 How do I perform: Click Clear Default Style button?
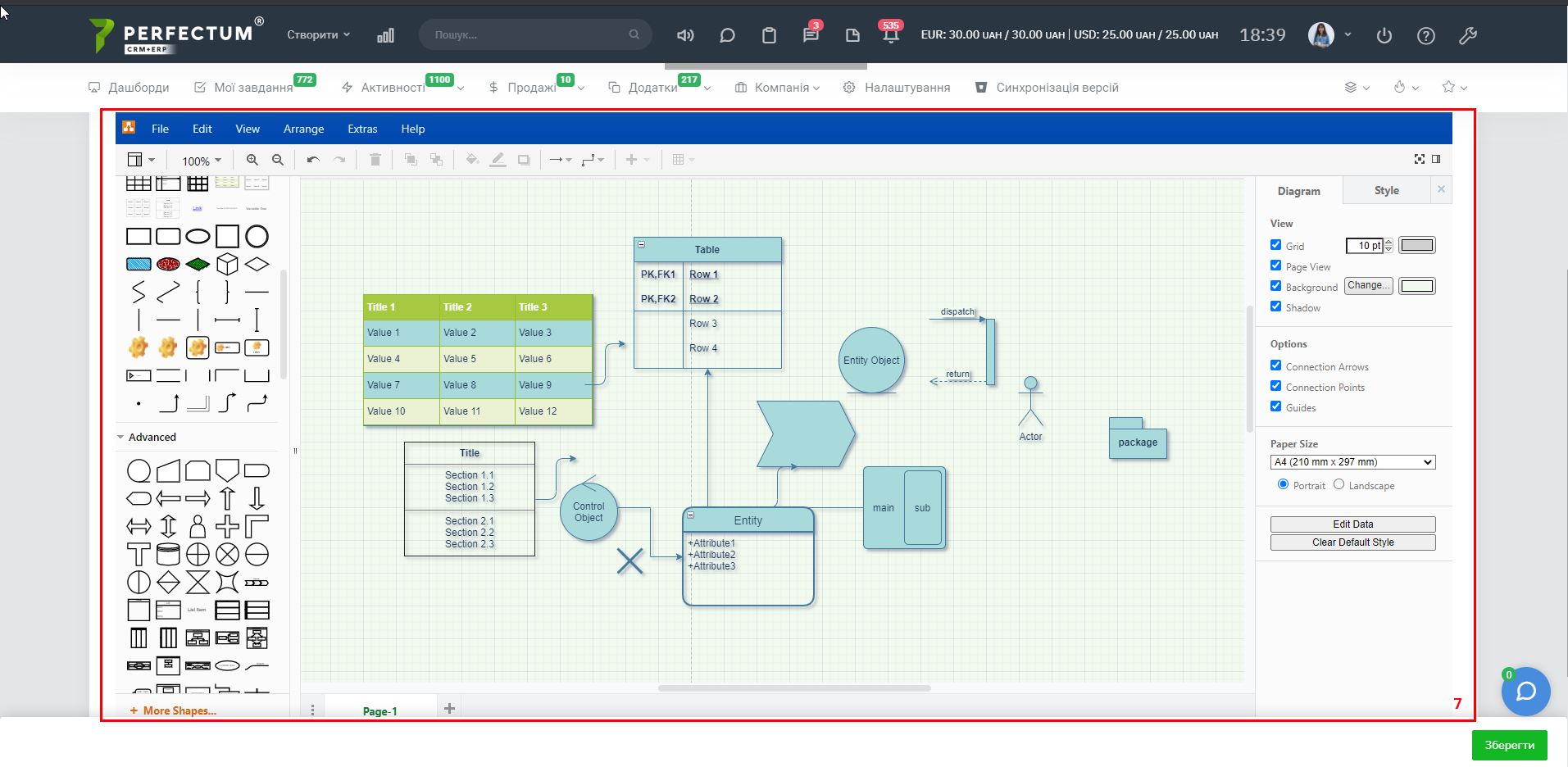(1352, 542)
